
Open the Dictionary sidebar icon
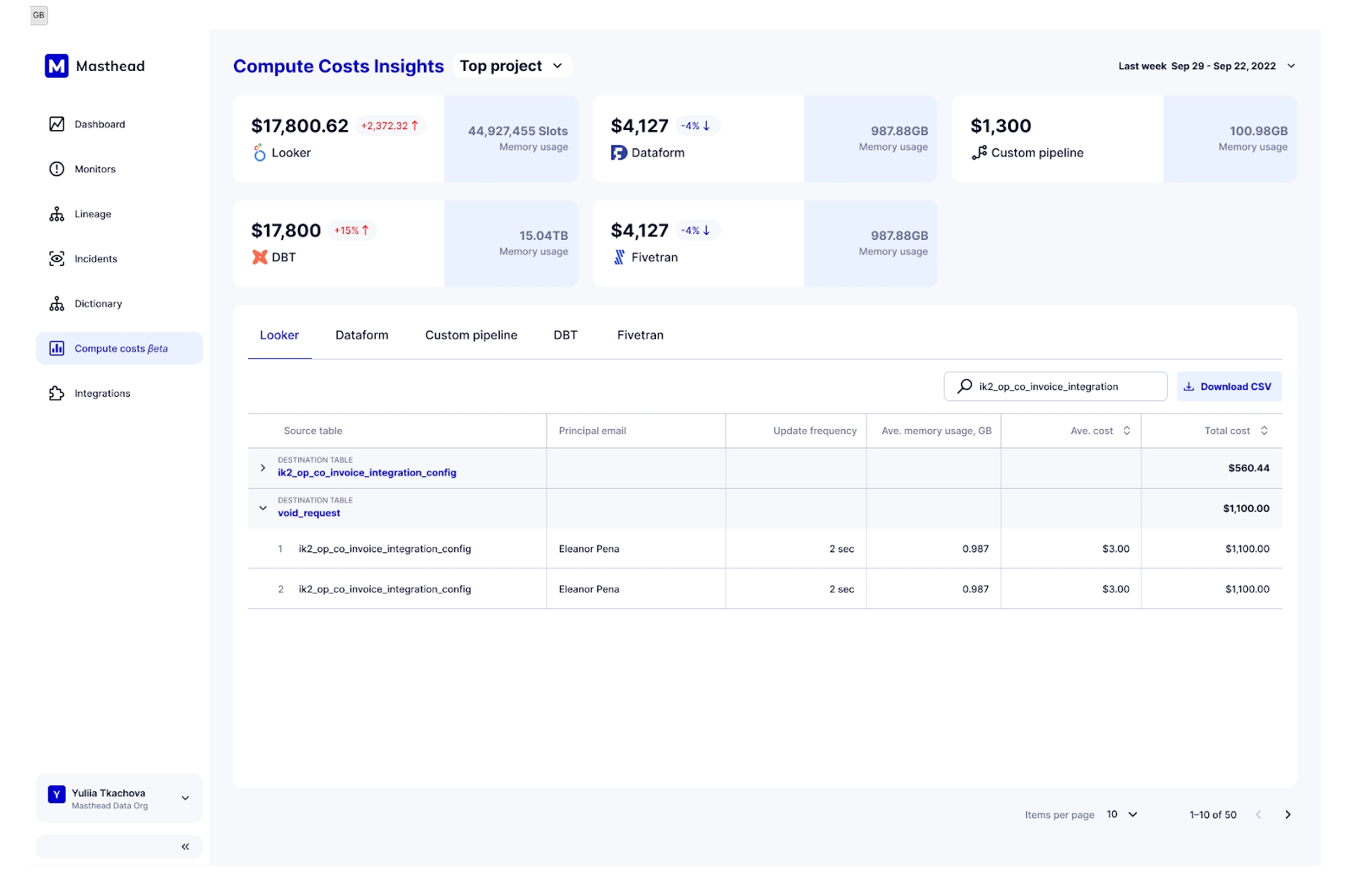(x=57, y=304)
